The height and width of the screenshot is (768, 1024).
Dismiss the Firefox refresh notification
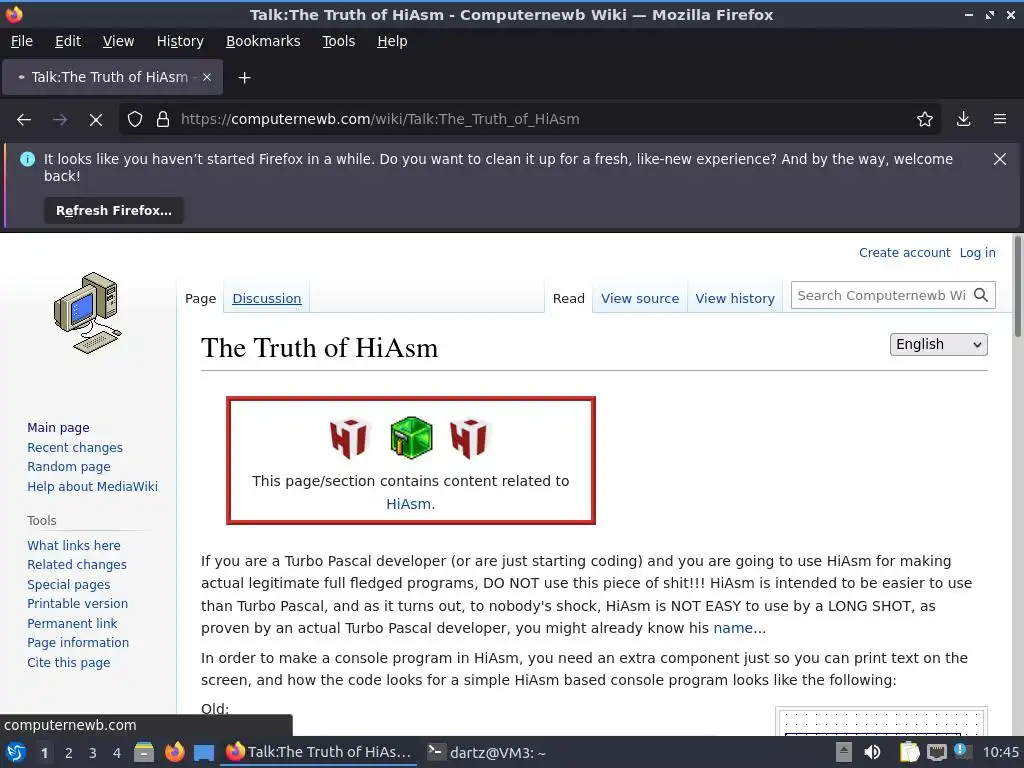(1000, 159)
